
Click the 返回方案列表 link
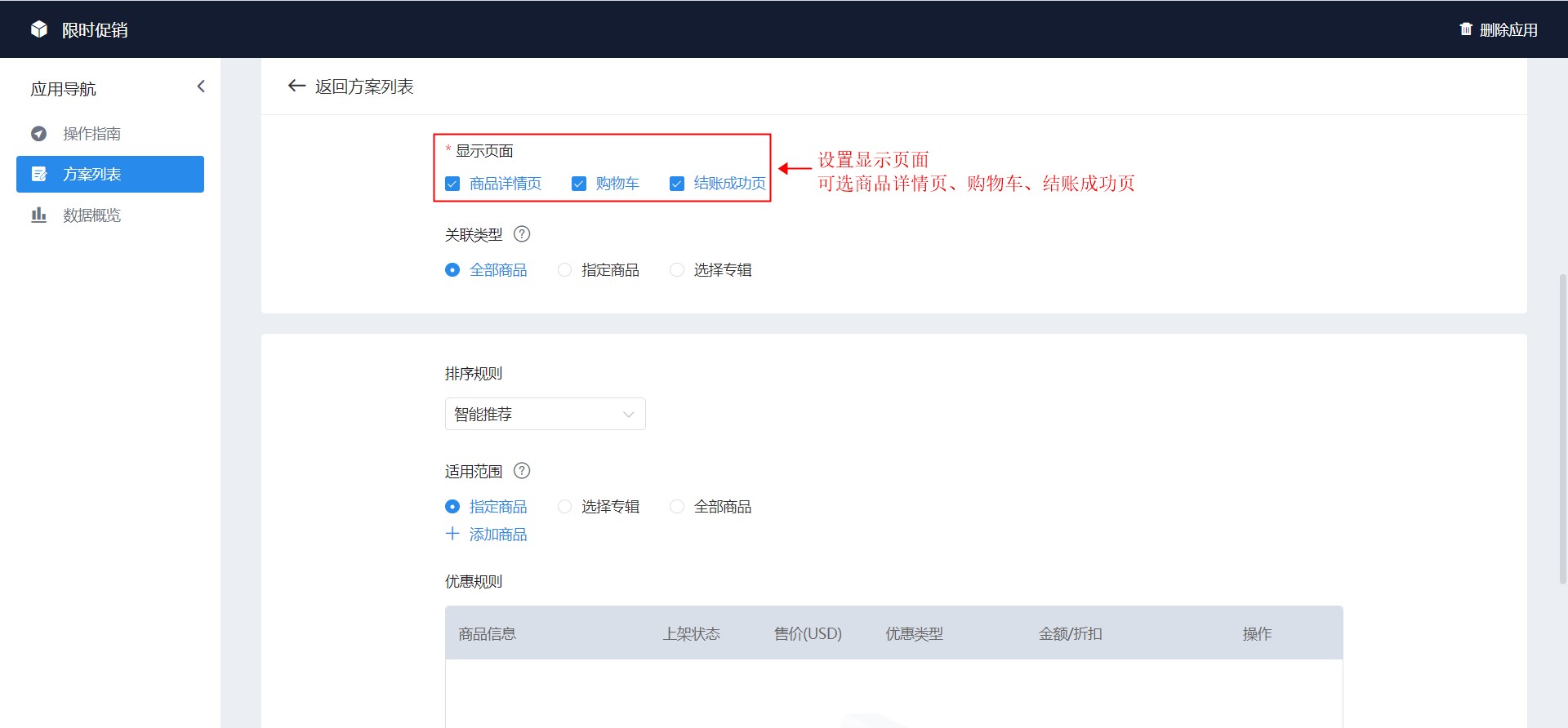point(364,87)
